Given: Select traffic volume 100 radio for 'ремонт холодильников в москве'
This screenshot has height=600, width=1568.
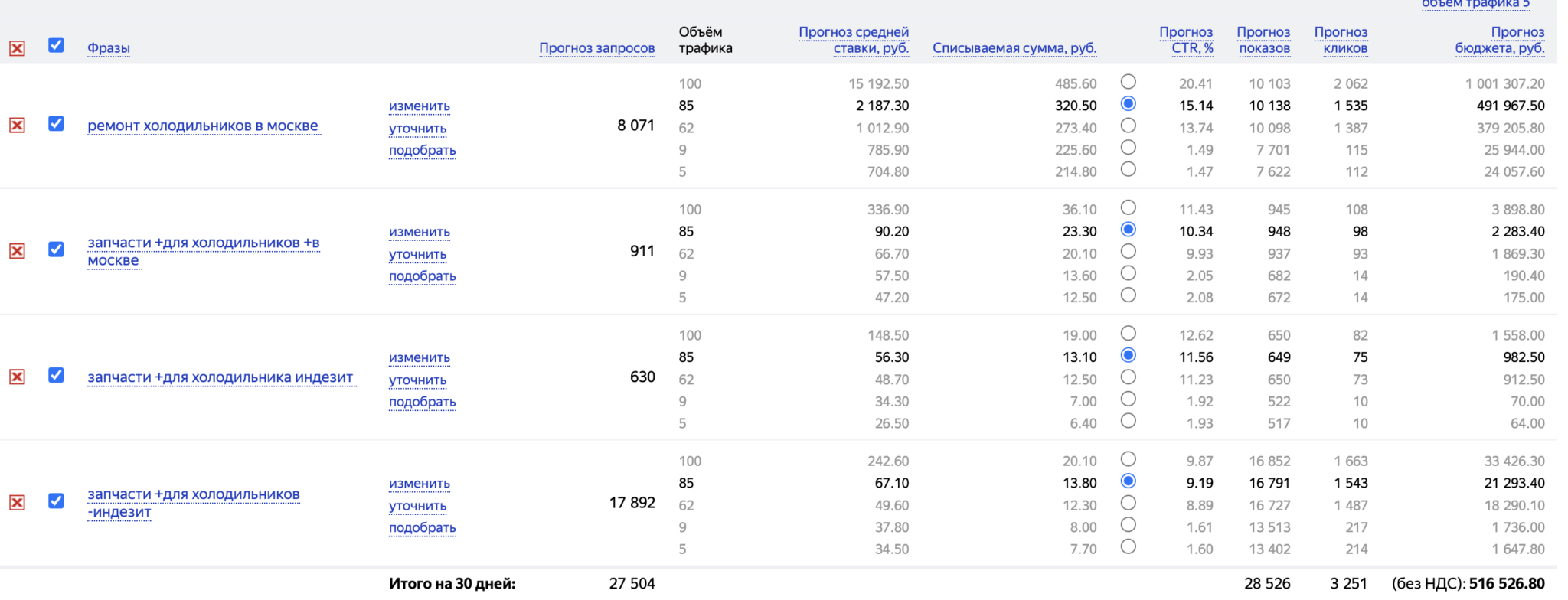Looking at the screenshot, I should (1128, 82).
